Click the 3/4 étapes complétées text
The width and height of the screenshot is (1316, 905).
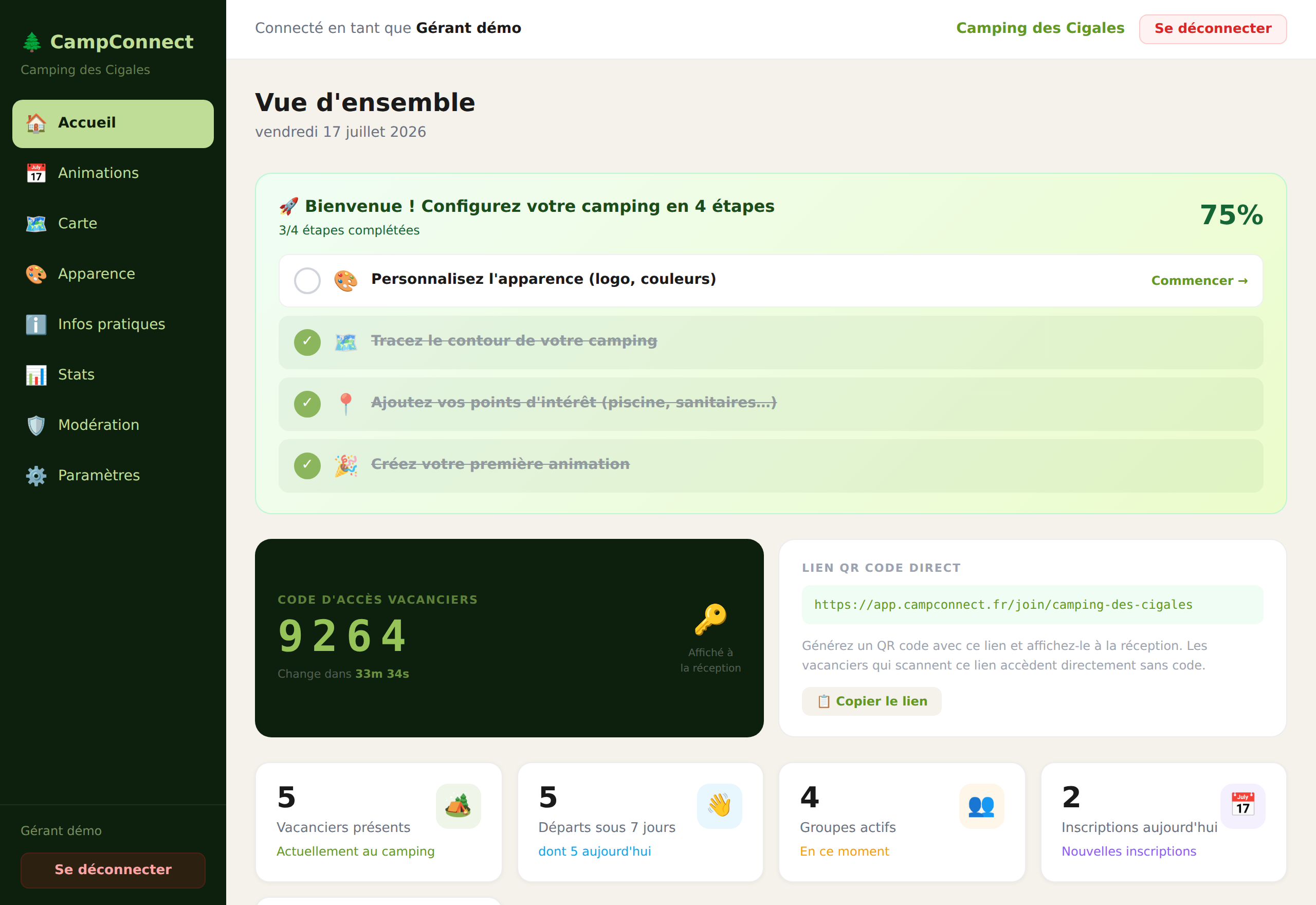click(x=349, y=231)
